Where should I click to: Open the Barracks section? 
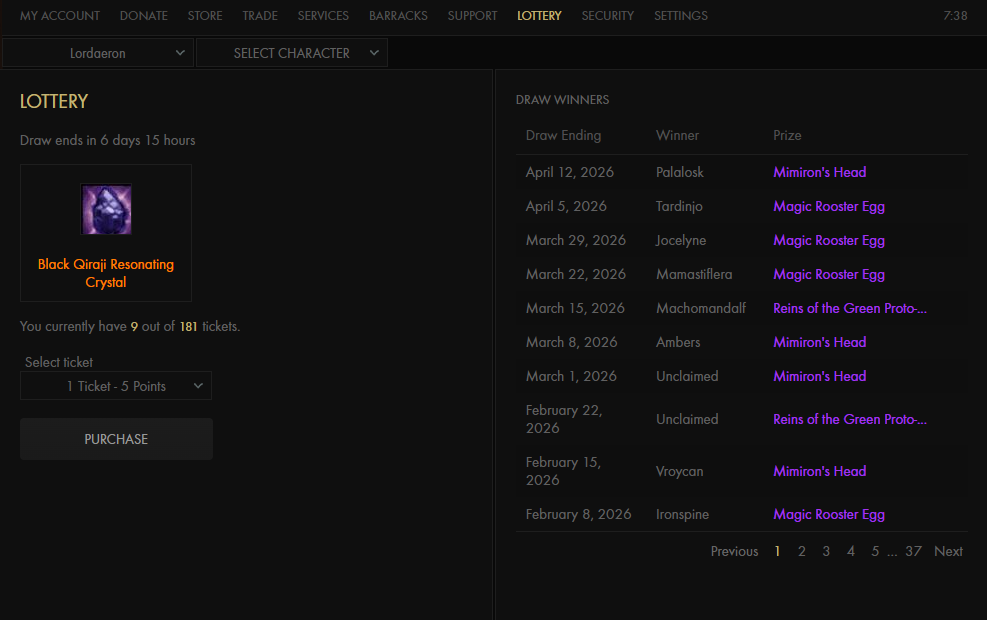pyautogui.click(x=398, y=16)
